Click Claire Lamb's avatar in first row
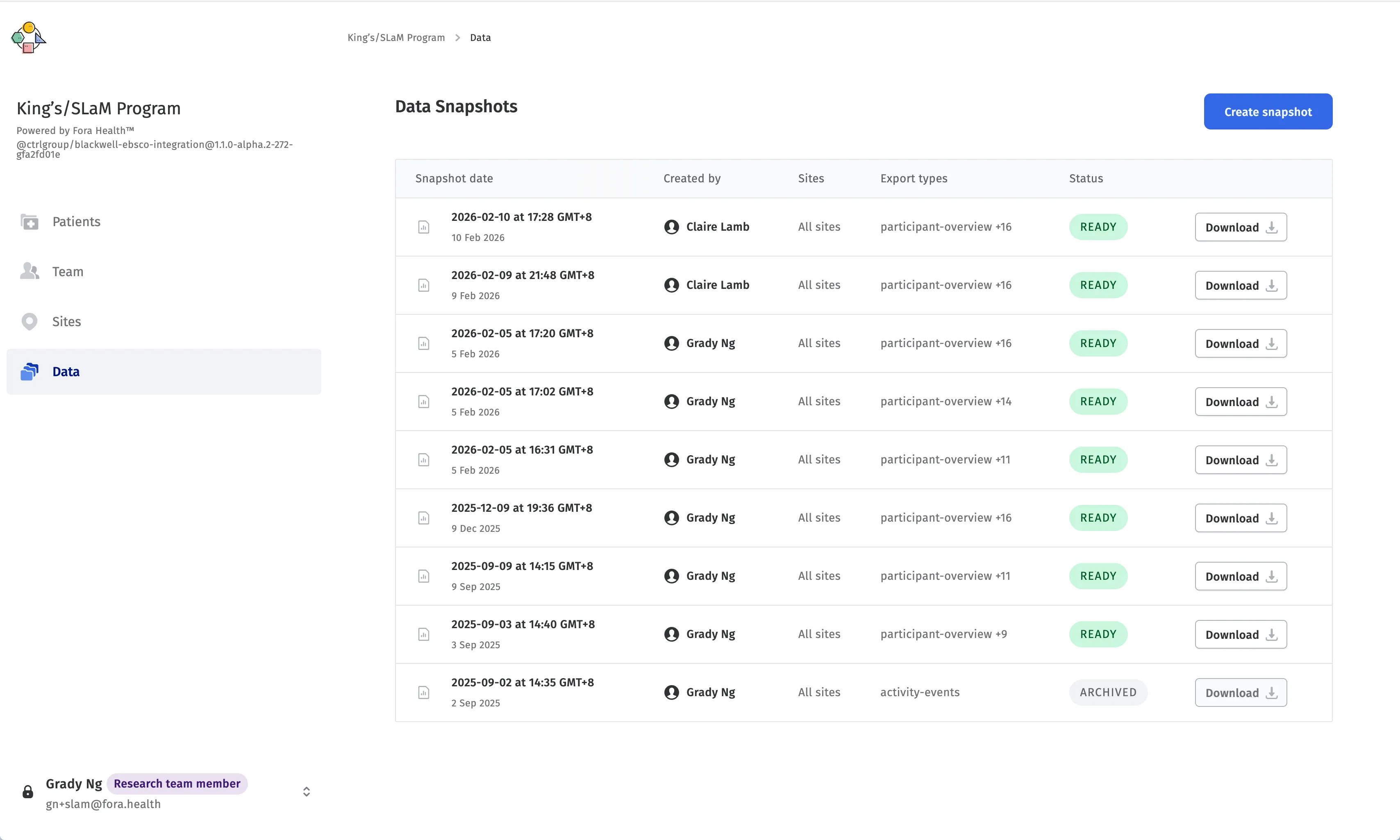Screen dimensions: 1400x840 671,227
